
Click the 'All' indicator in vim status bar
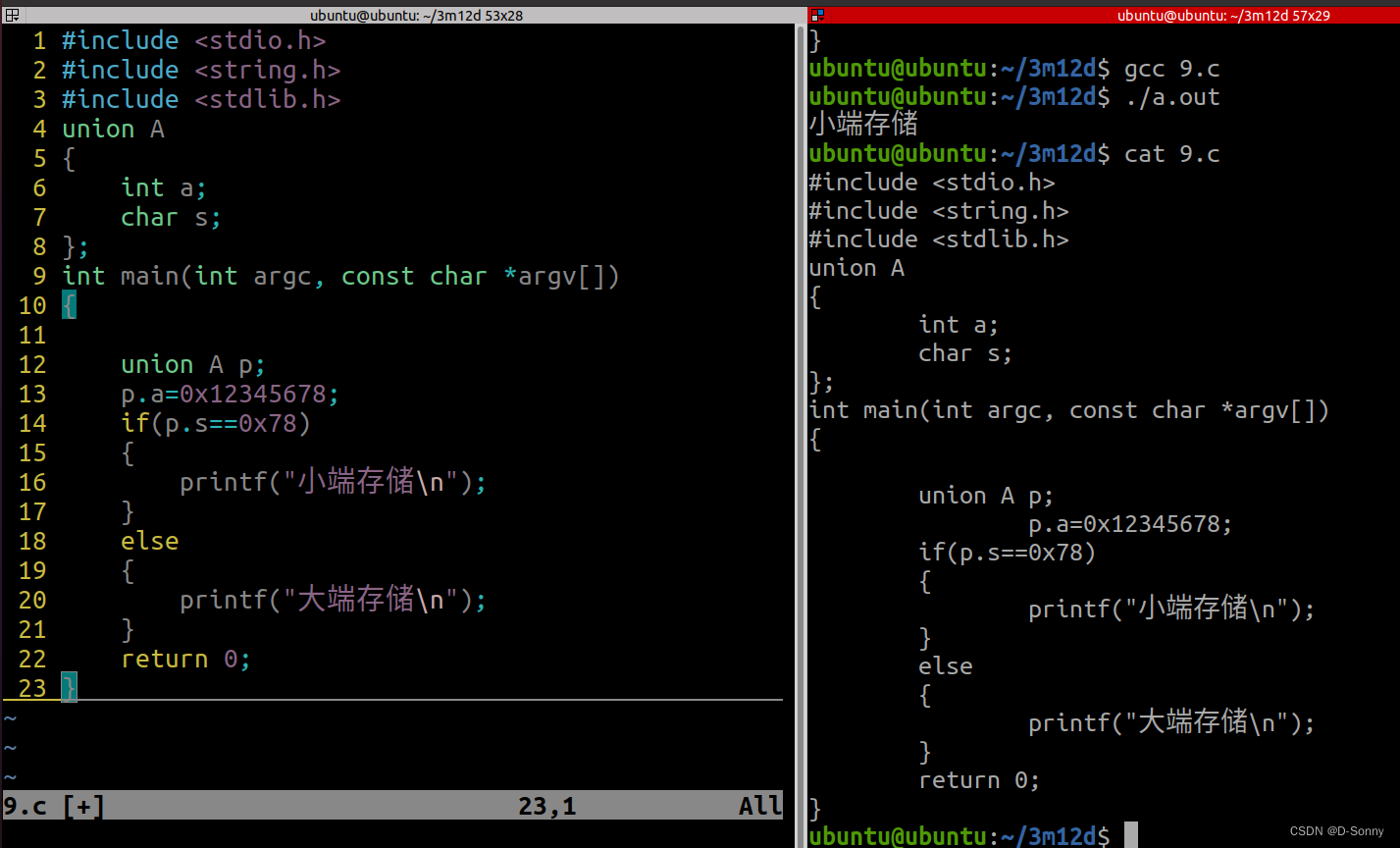[x=760, y=807]
